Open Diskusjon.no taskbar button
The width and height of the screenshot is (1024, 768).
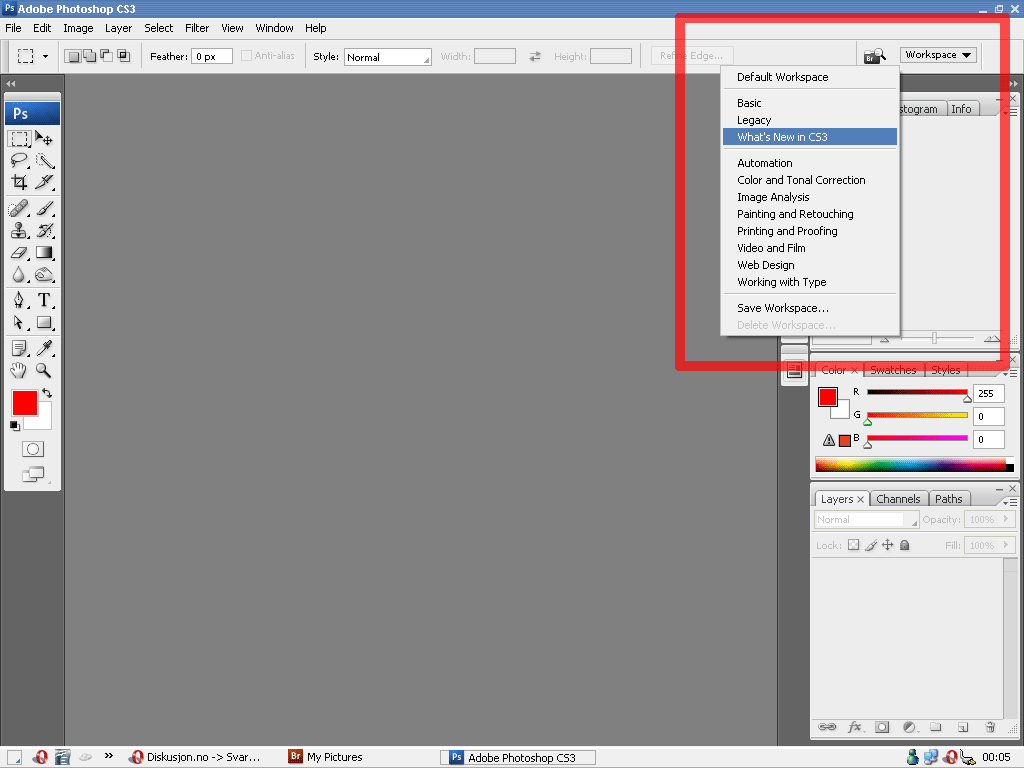[x=195, y=757]
